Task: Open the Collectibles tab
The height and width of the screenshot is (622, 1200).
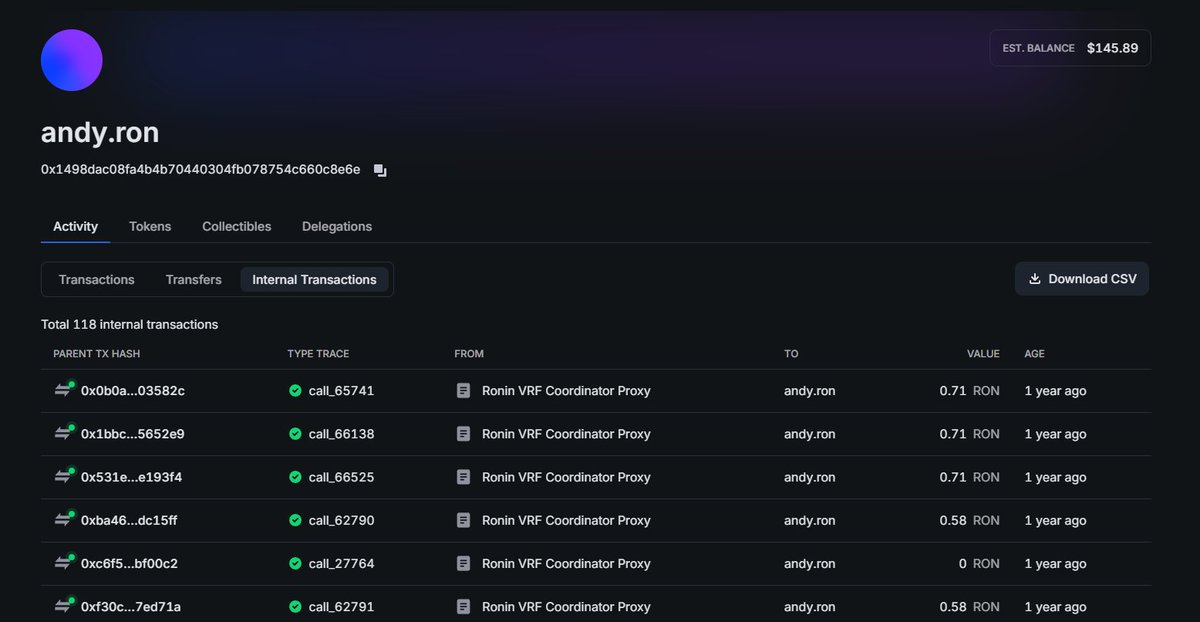Action: click(x=236, y=227)
